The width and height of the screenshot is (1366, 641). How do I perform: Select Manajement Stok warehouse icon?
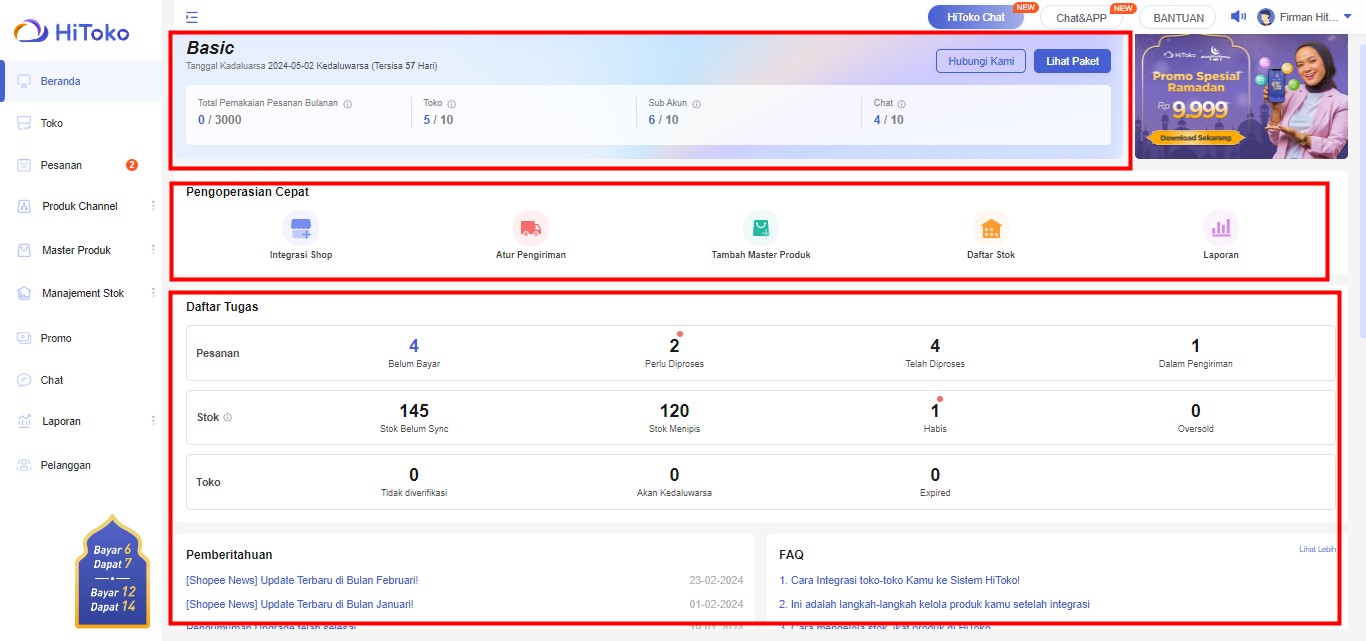pos(25,293)
